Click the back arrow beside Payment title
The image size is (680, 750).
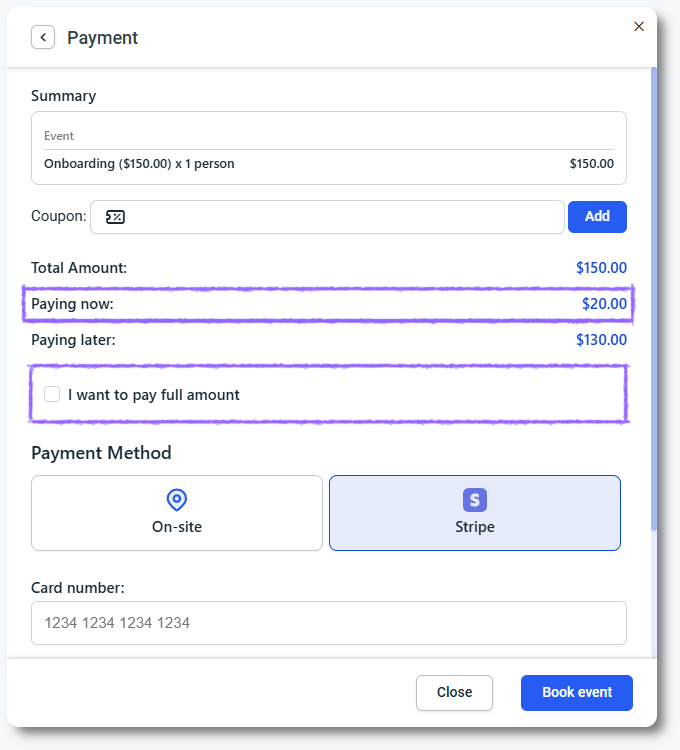click(43, 38)
